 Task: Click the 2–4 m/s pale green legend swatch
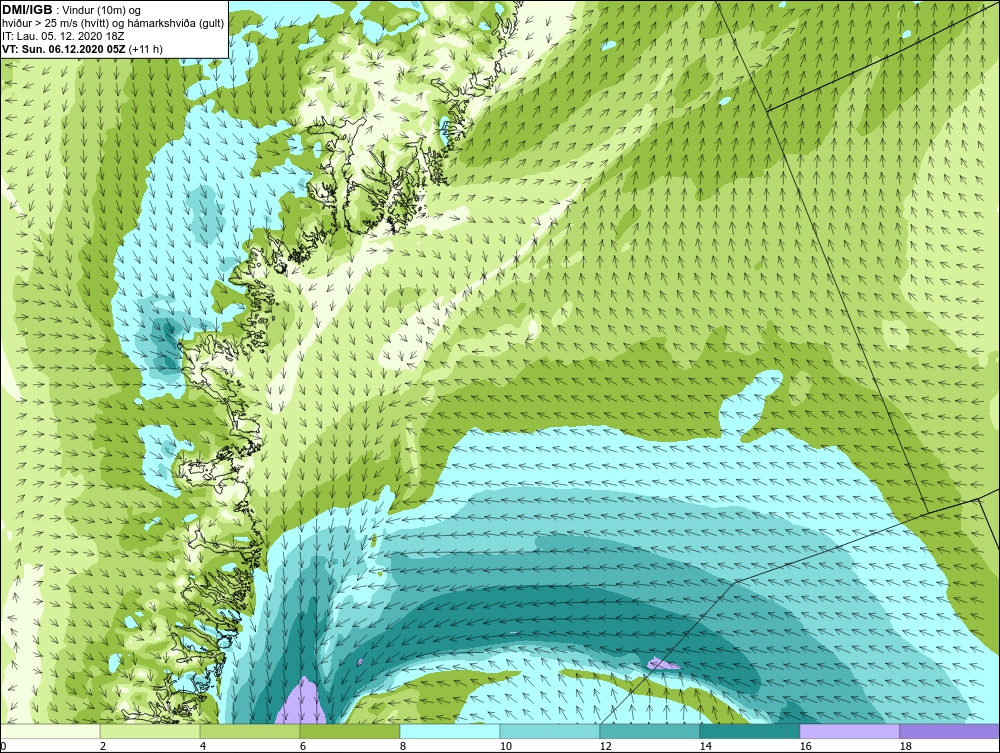150,731
